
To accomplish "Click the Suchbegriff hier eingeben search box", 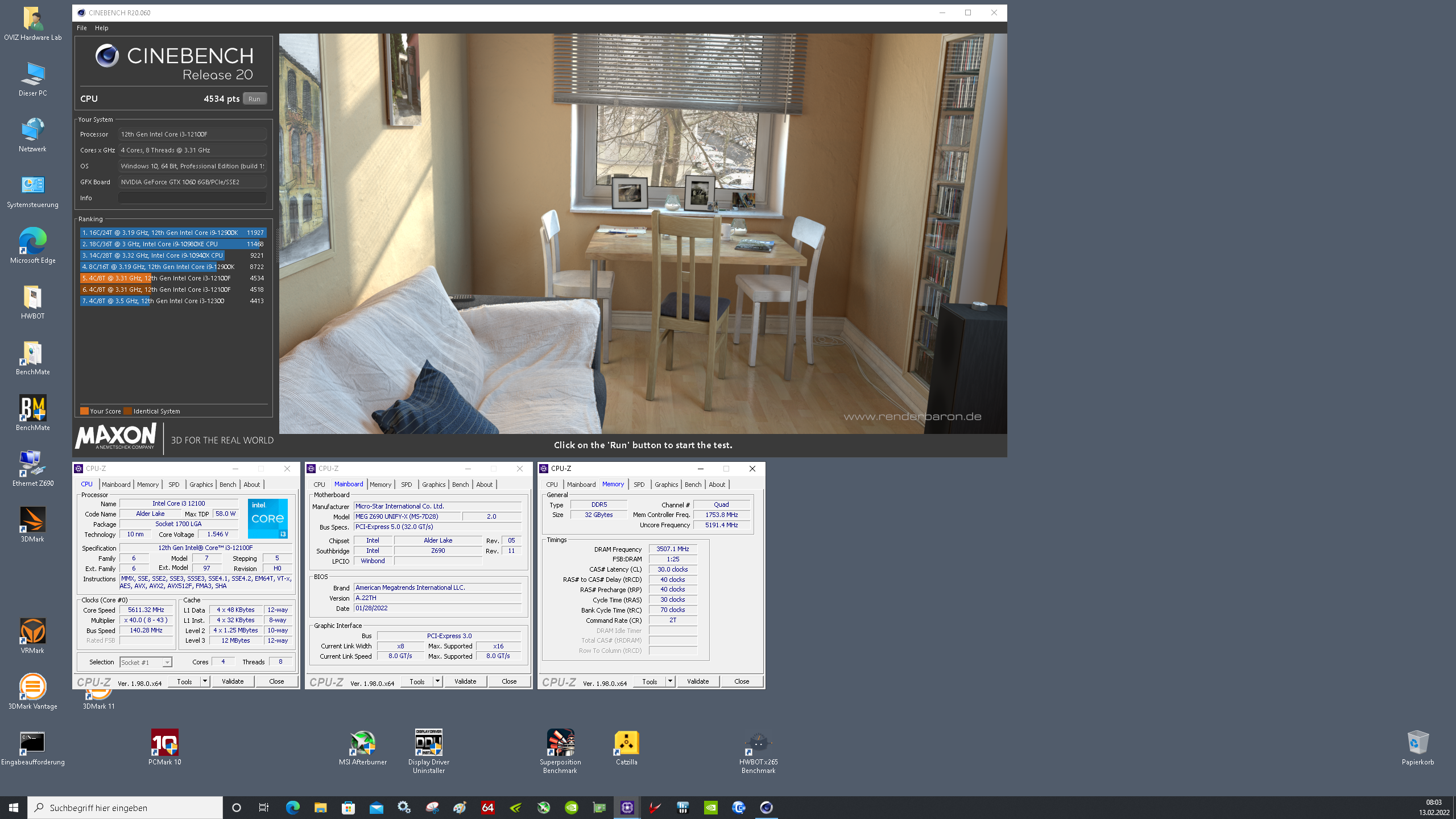I will (125, 808).
